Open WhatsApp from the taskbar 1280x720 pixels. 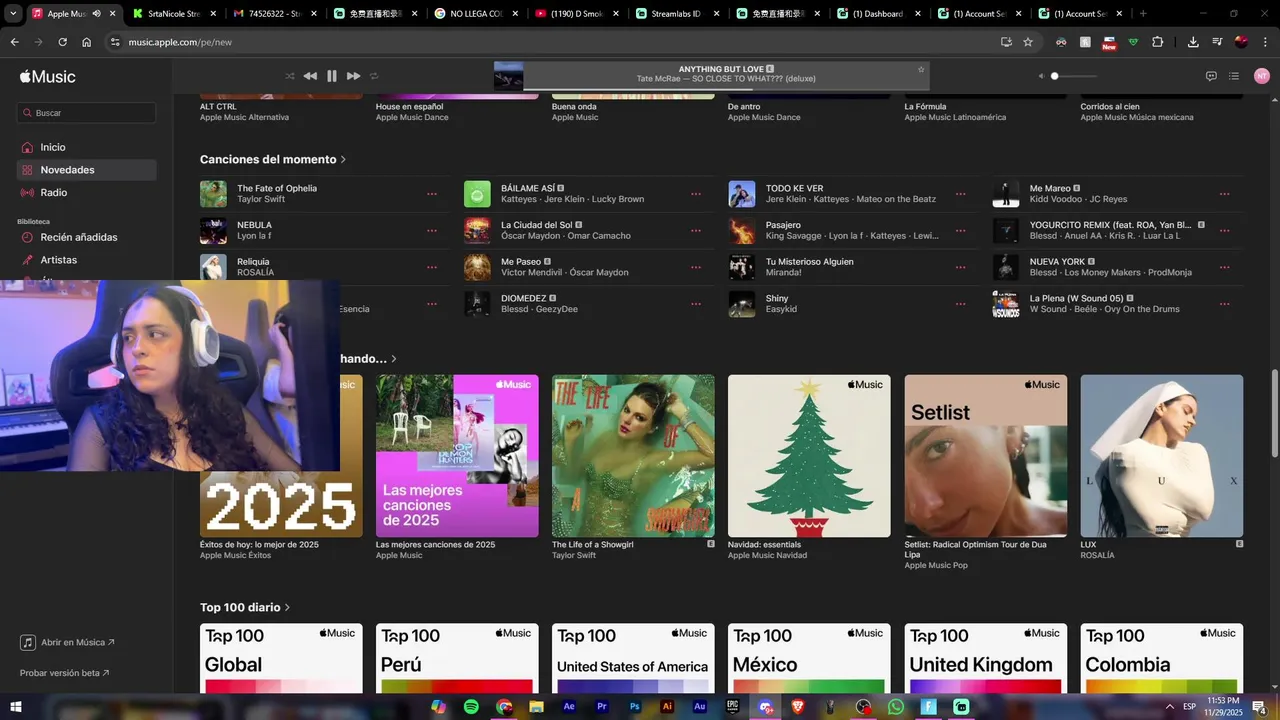pos(896,706)
